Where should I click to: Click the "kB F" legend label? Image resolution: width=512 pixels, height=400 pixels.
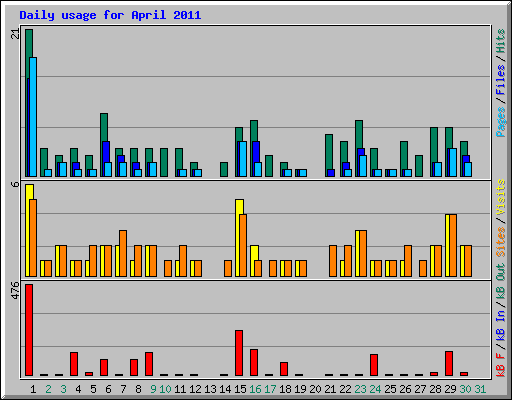[x=501, y=364]
